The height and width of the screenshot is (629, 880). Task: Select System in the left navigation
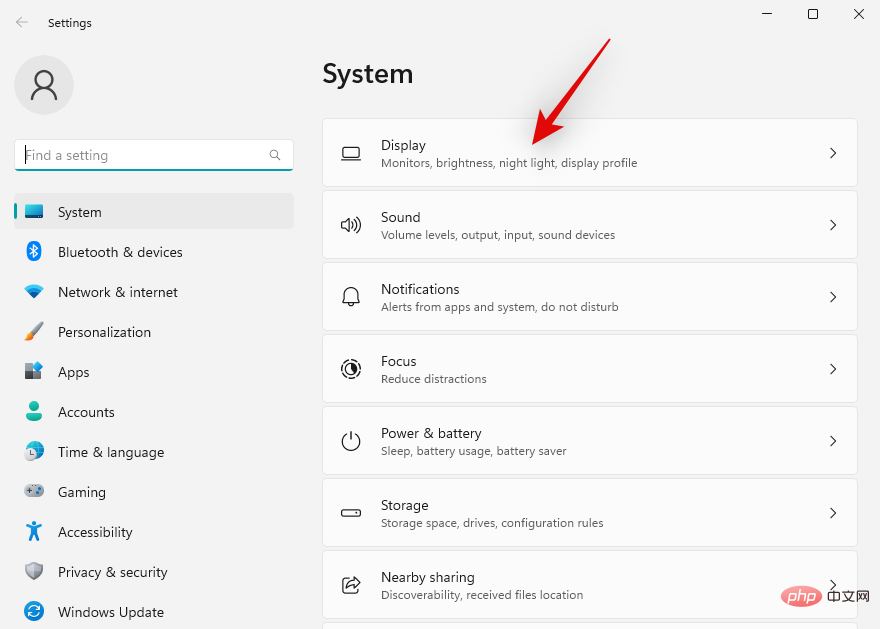(80, 212)
